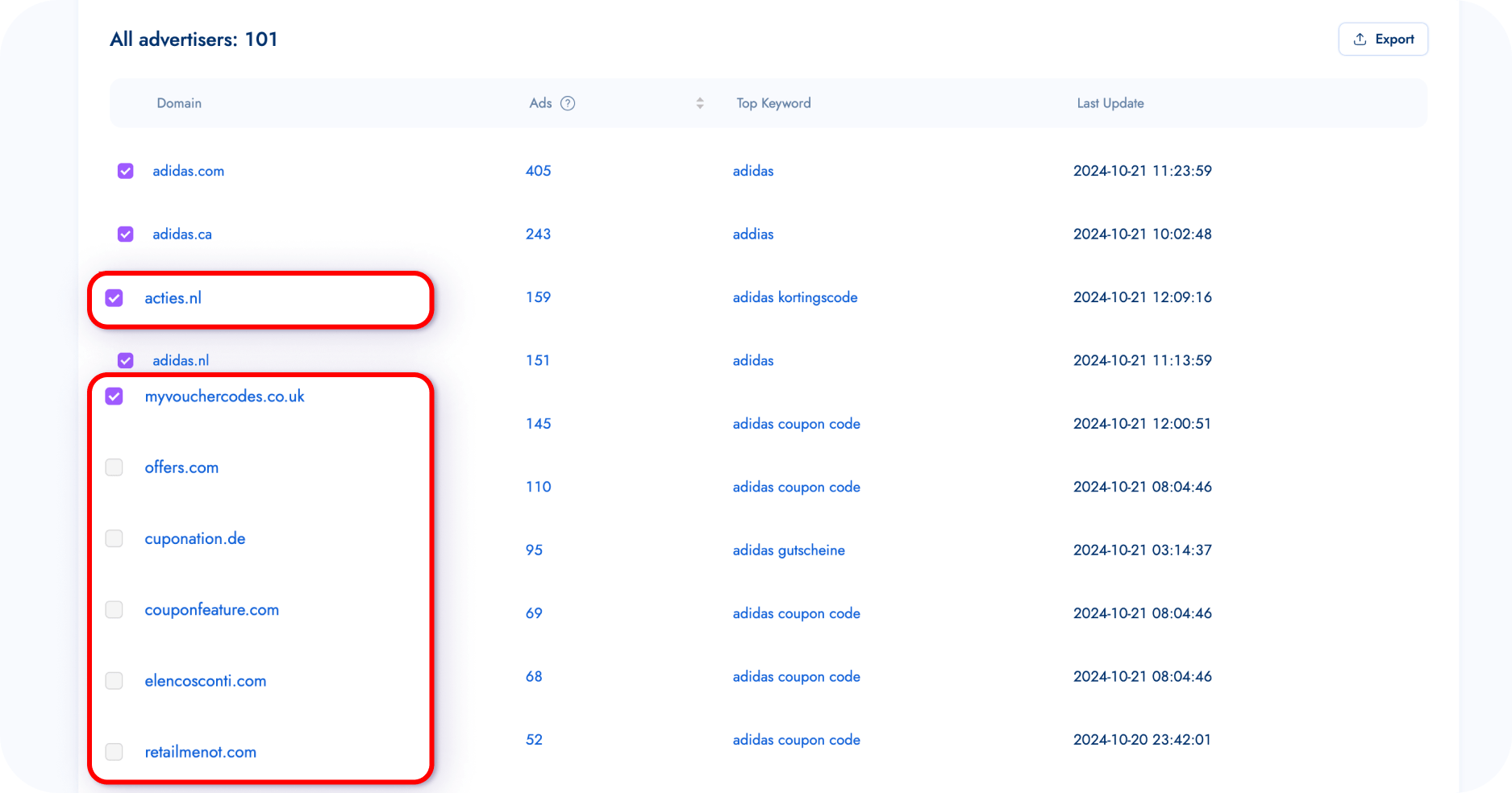This screenshot has width=1512, height=793.
Task: Sort by Ads column arrows
Action: (x=700, y=103)
